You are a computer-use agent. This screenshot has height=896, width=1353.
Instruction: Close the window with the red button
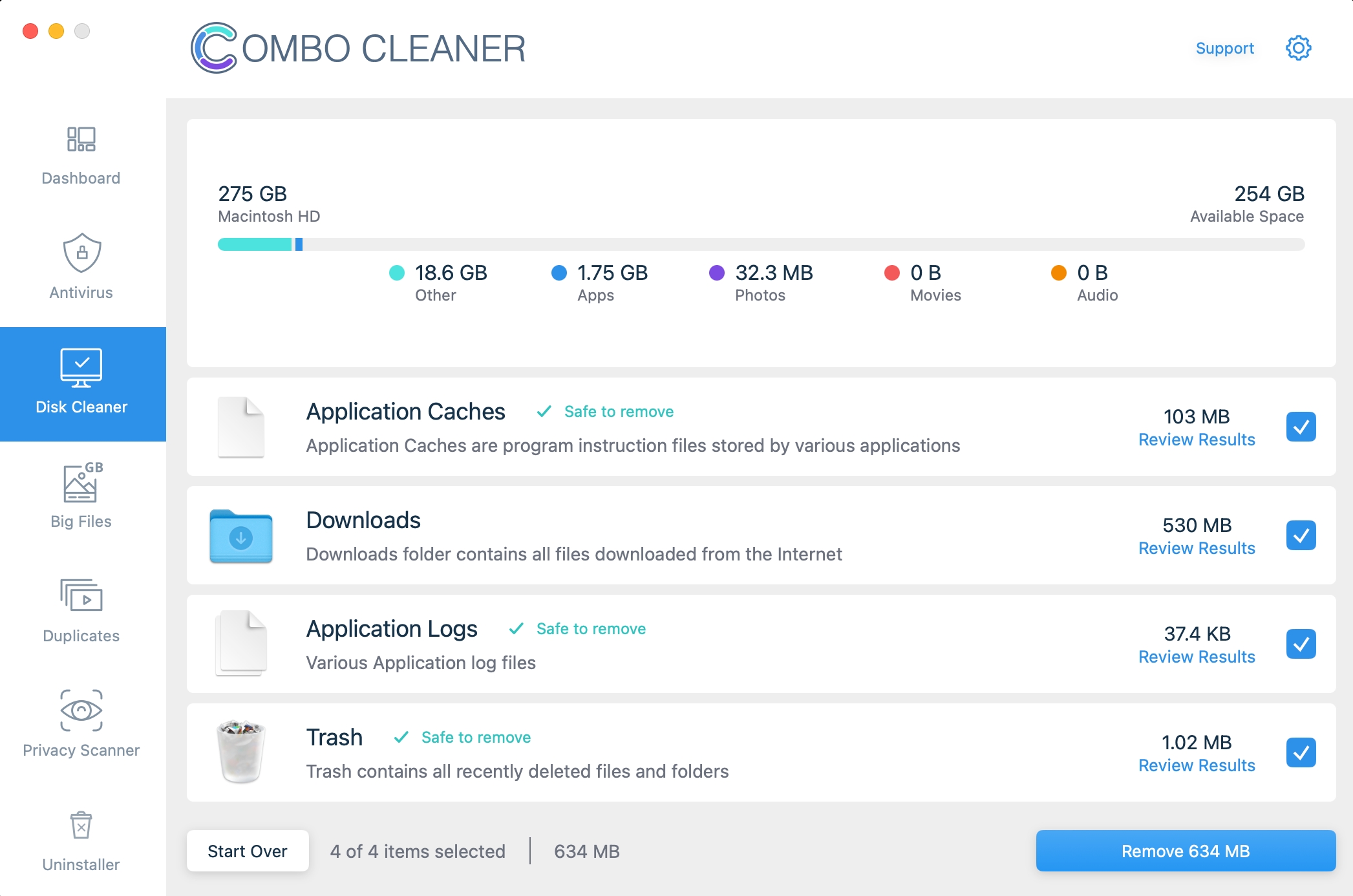tap(30, 31)
